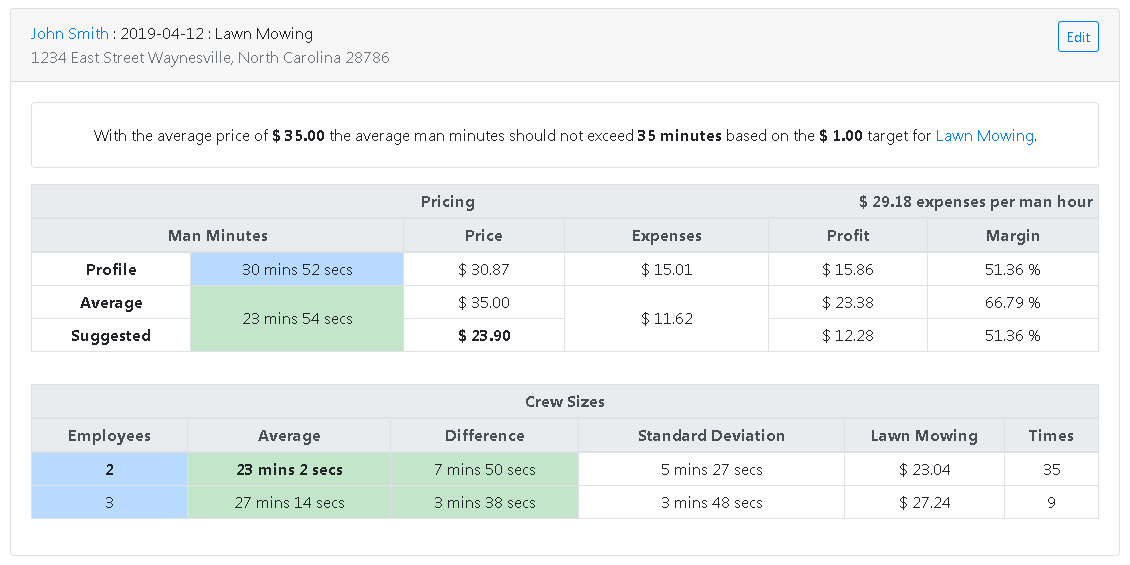Click the $ 27.24 Lawn Mowing value

tap(924, 503)
